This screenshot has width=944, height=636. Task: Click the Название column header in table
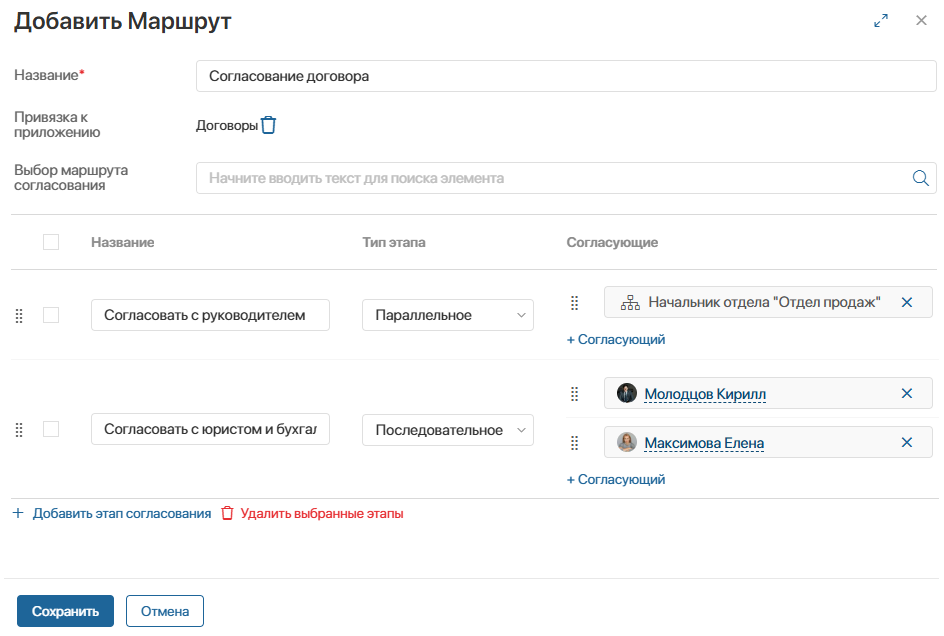coord(123,242)
